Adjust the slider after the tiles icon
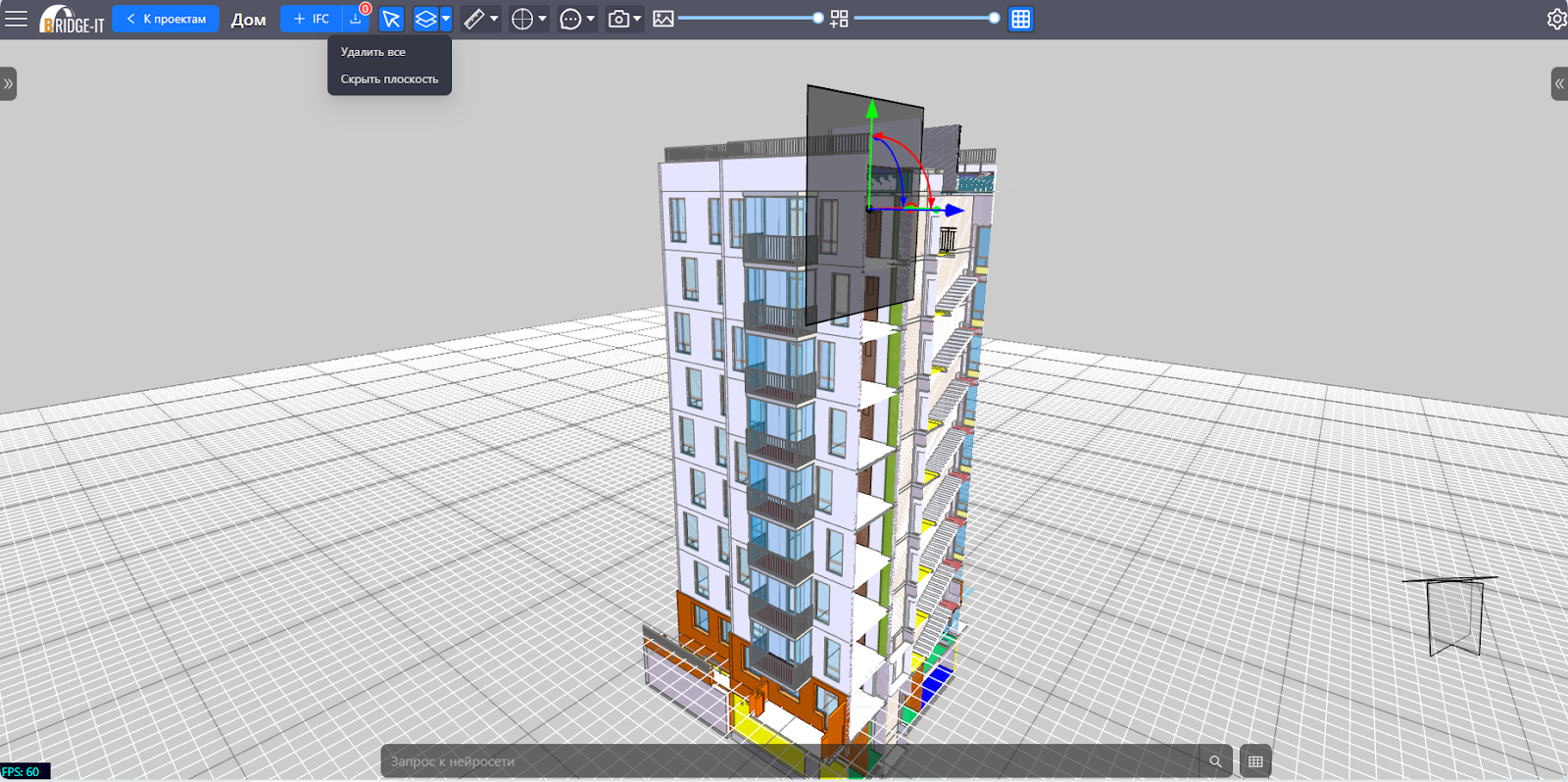Image resolution: width=1568 pixels, height=782 pixels. (926, 18)
